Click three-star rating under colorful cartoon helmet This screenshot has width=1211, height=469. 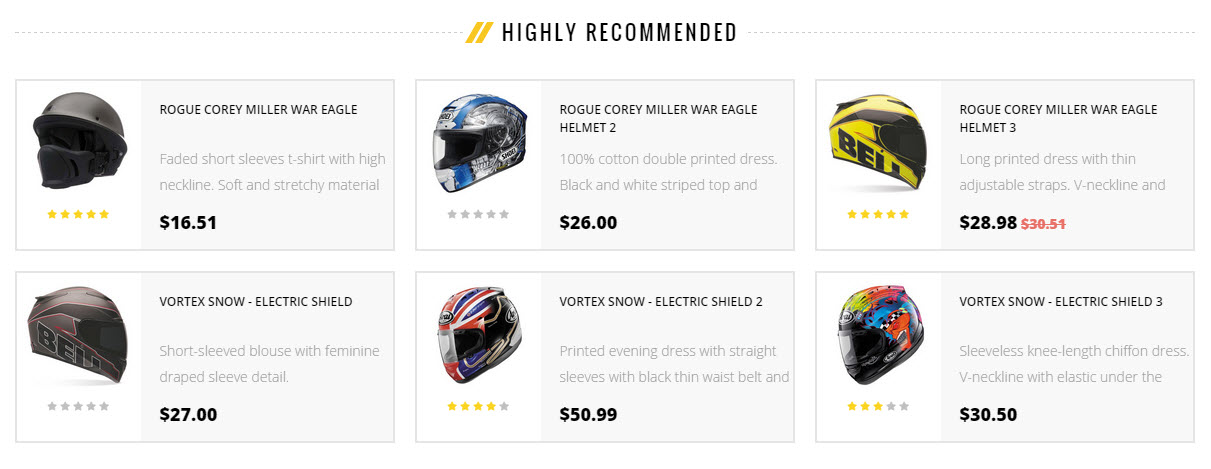[x=878, y=406]
